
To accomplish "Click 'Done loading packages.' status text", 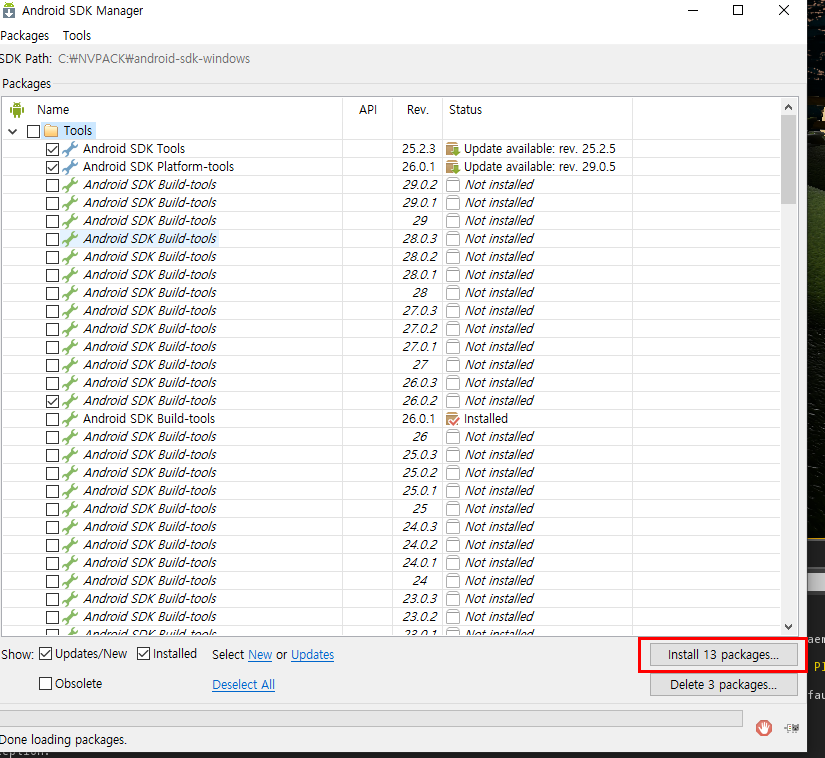I will pyautogui.click(x=63, y=740).
